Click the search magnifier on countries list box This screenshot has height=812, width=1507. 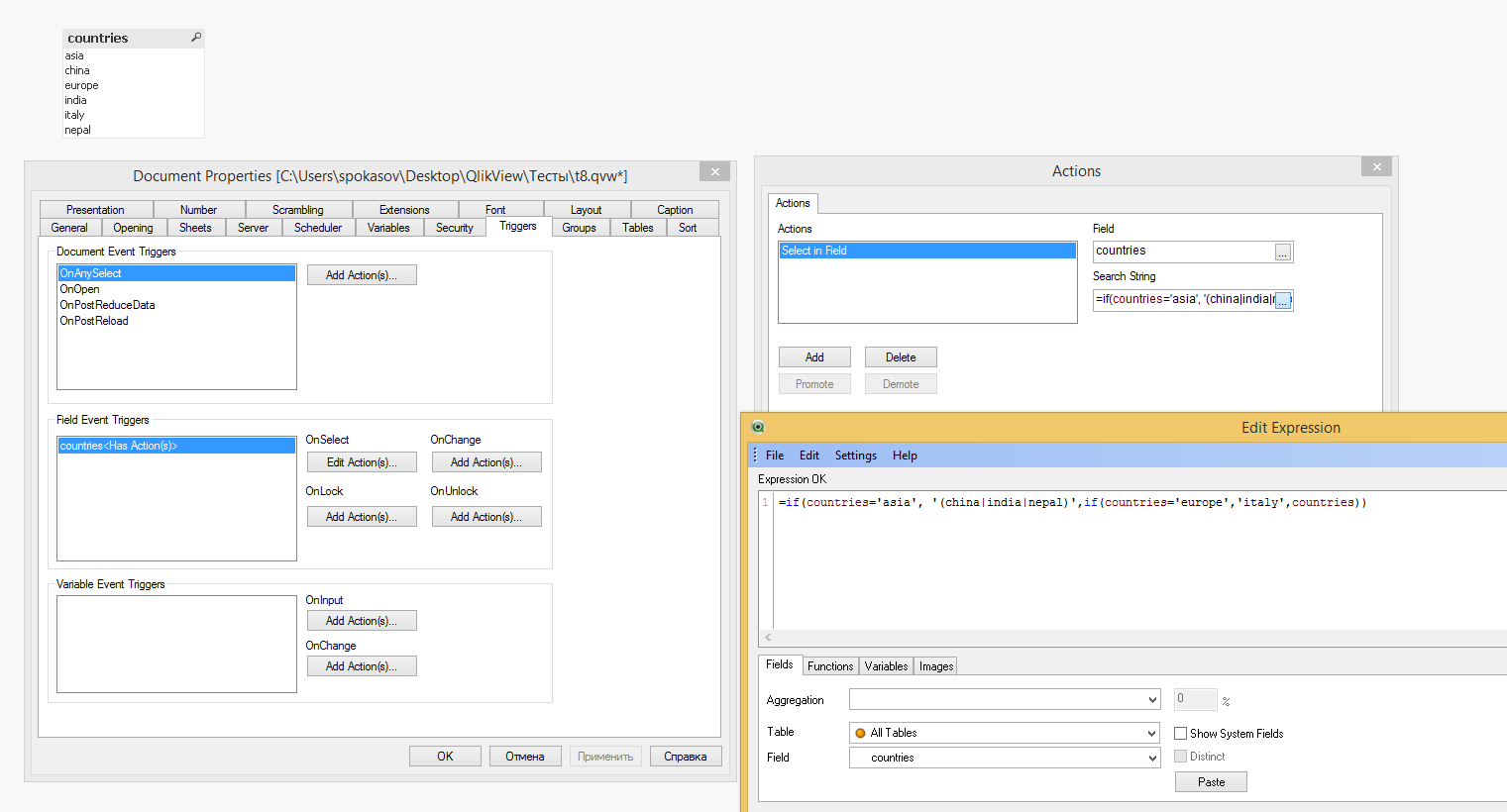(195, 38)
